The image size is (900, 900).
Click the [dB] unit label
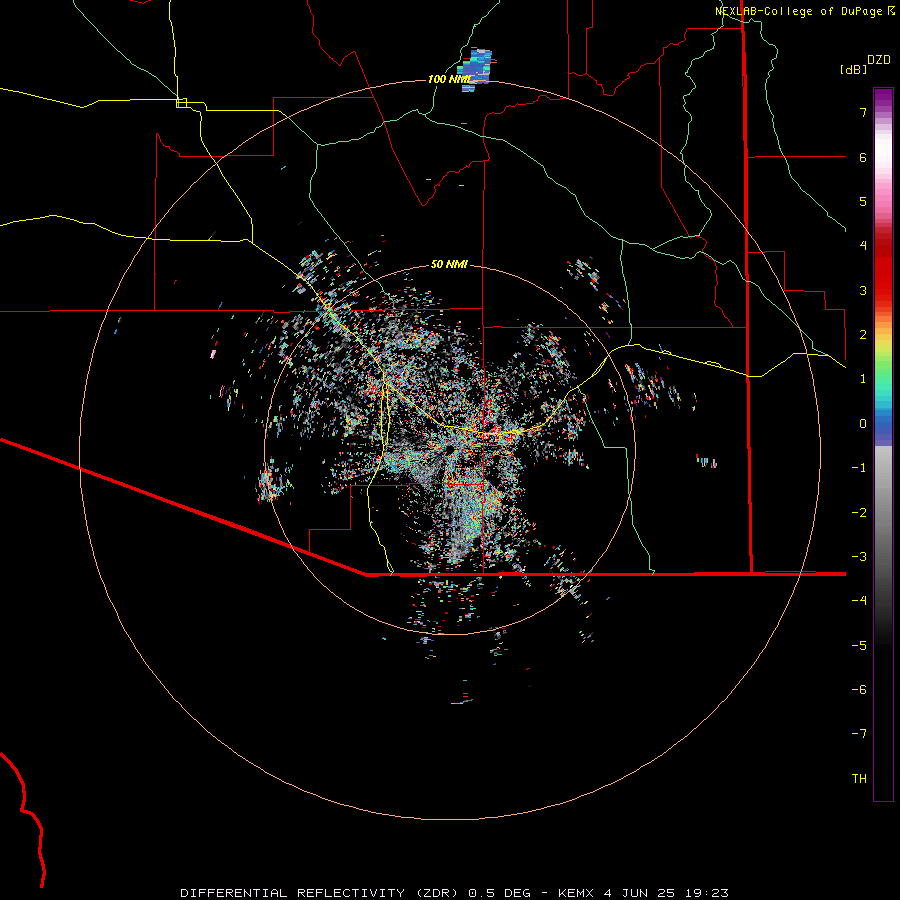pyautogui.click(x=853, y=69)
